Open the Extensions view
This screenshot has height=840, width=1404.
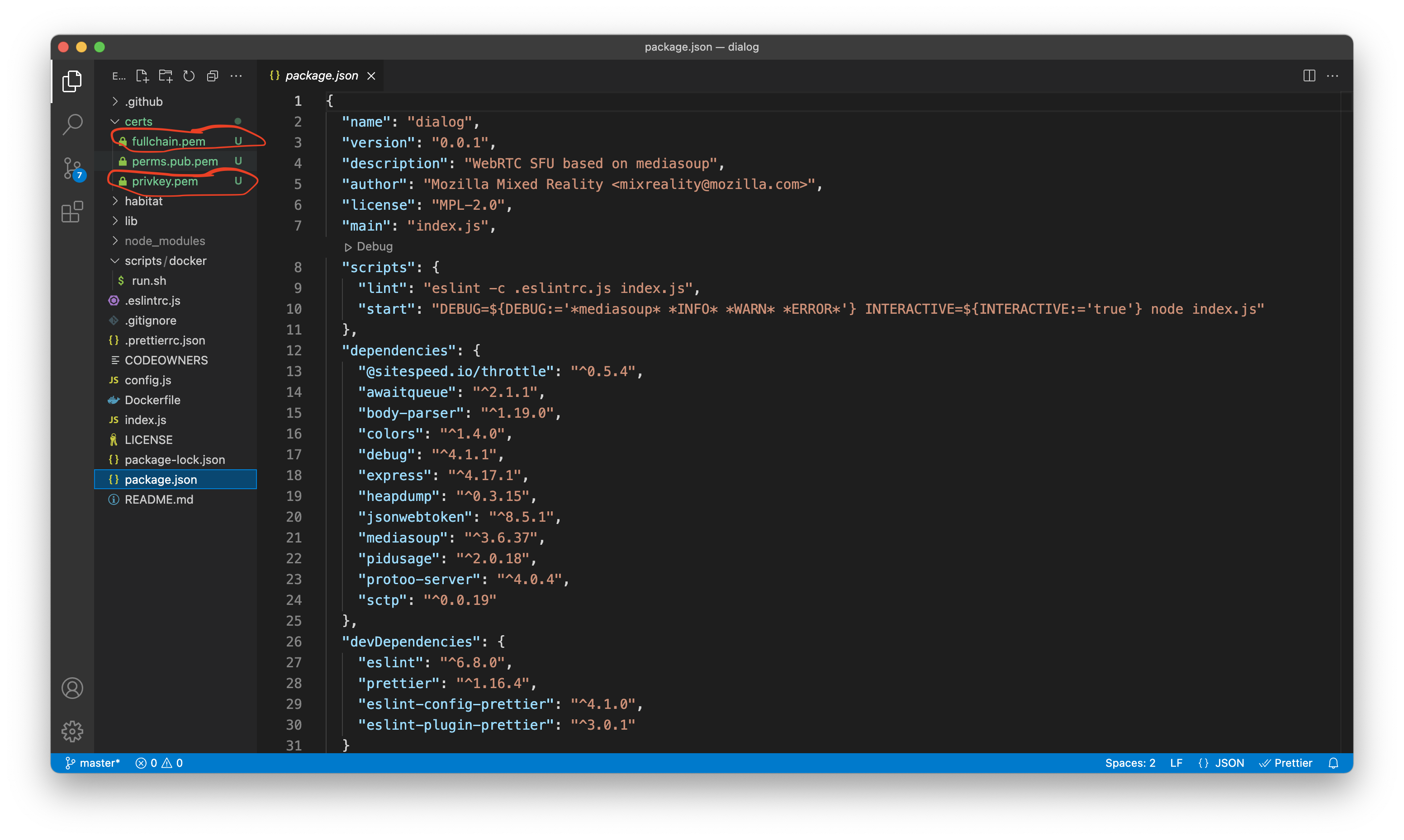(72, 212)
